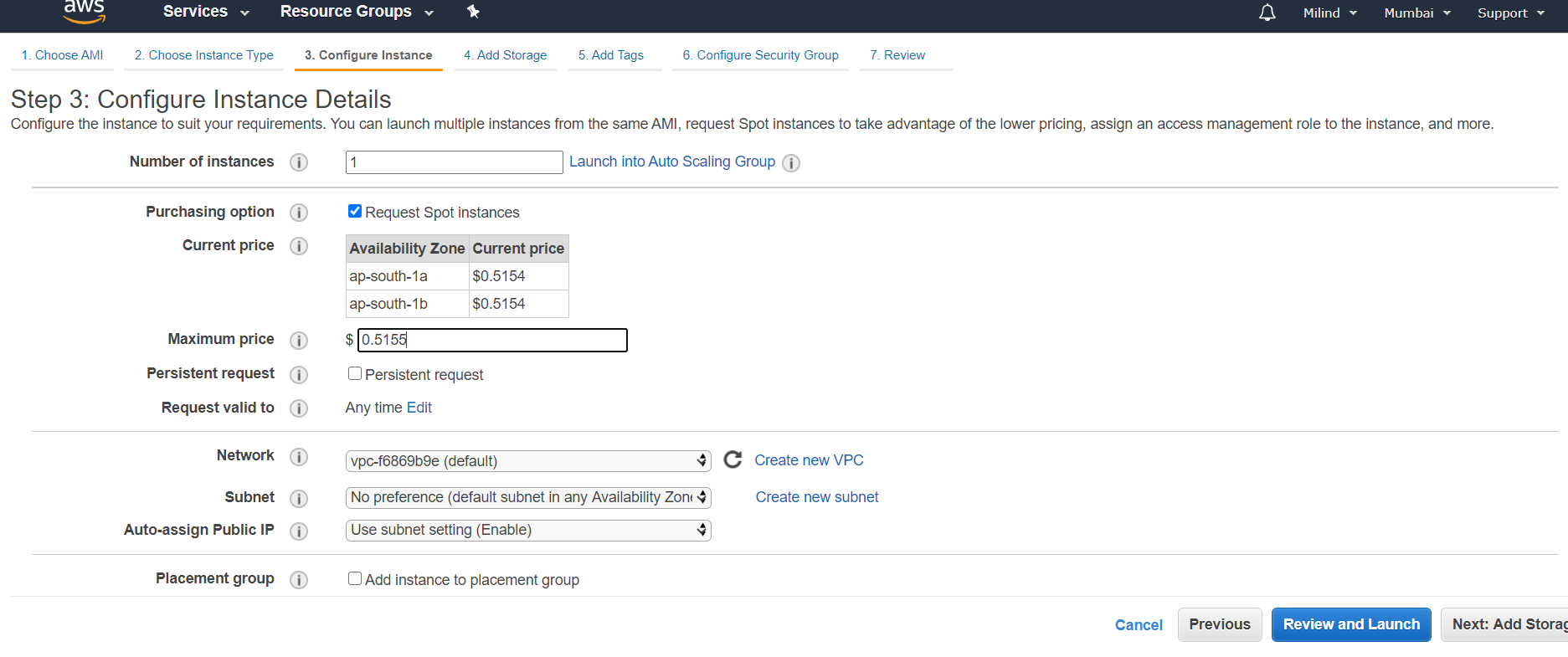
Task: Show info for Auto Scaling Group link
Action: click(791, 163)
